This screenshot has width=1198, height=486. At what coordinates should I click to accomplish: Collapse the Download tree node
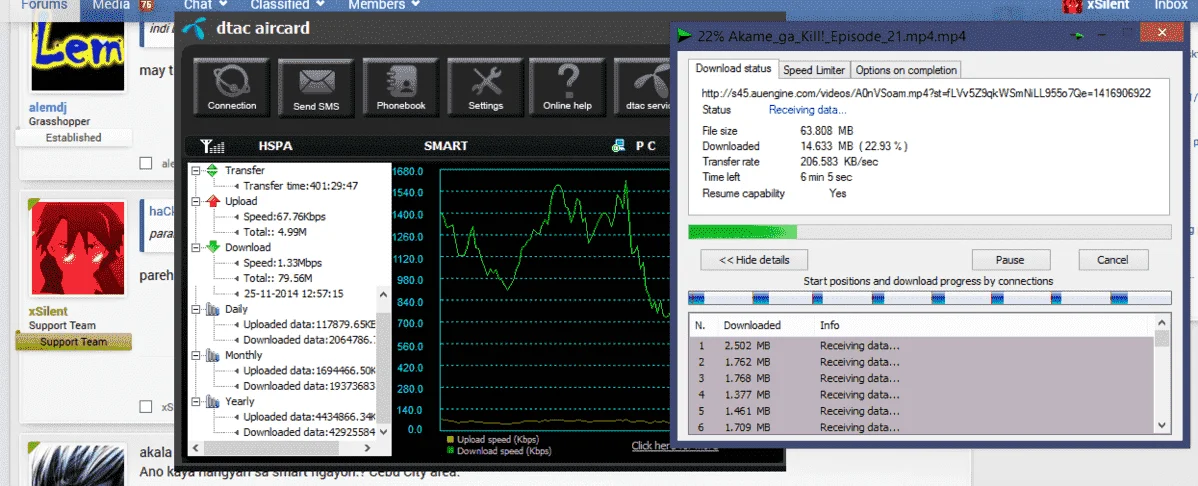pyautogui.click(x=196, y=247)
